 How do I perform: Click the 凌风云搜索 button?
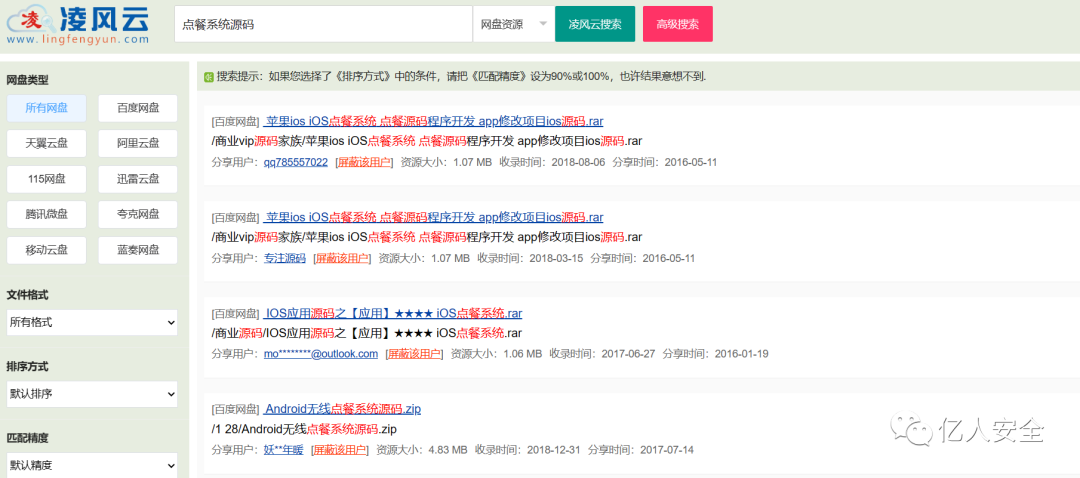click(595, 24)
